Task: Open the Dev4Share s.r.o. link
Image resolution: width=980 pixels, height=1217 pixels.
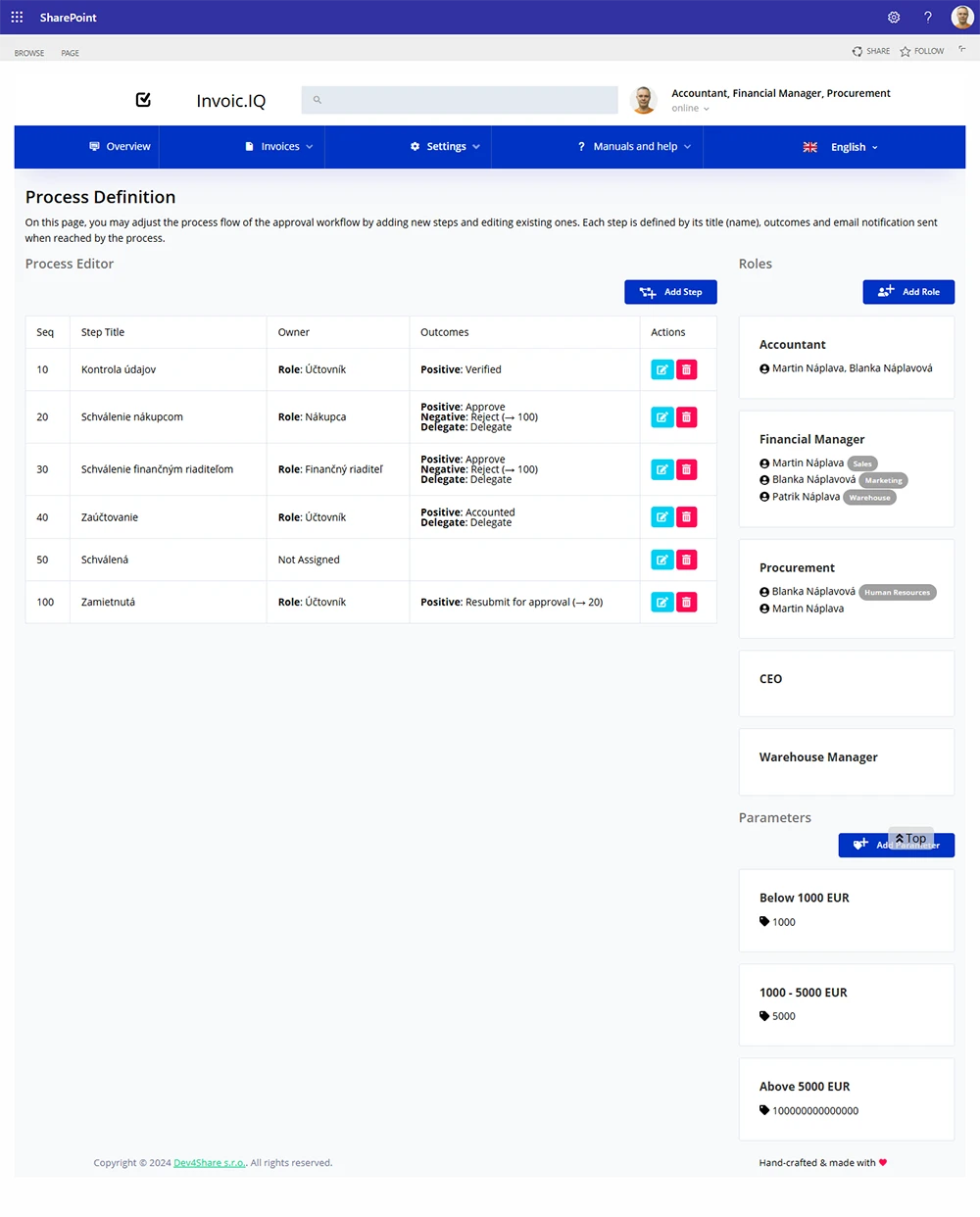Action: click(x=209, y=1163)
